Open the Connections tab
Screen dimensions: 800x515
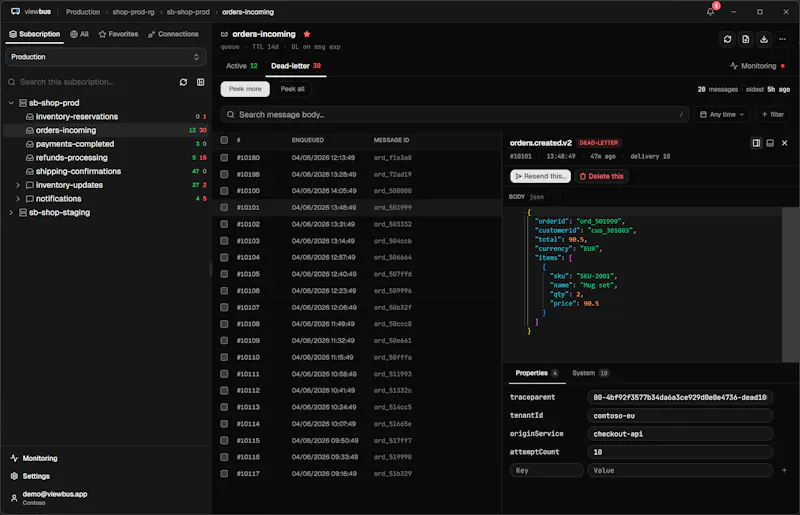click(173, 34)
